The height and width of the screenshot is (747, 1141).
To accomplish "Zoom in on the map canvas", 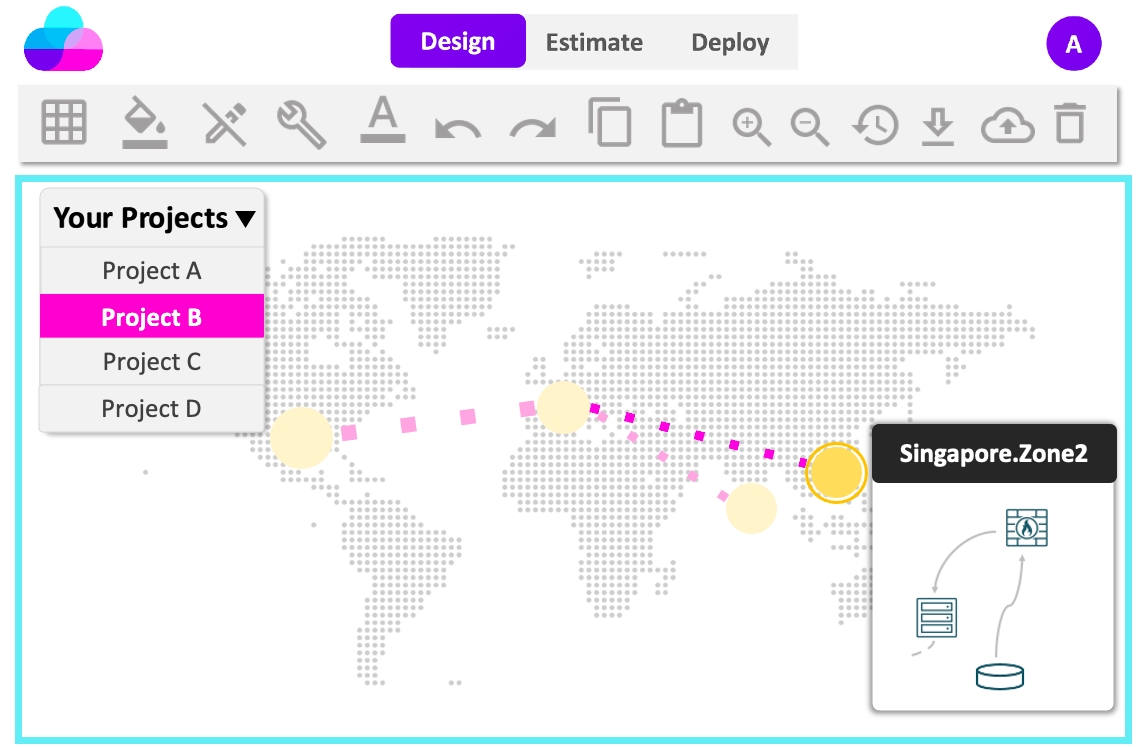I will point(751,122).
